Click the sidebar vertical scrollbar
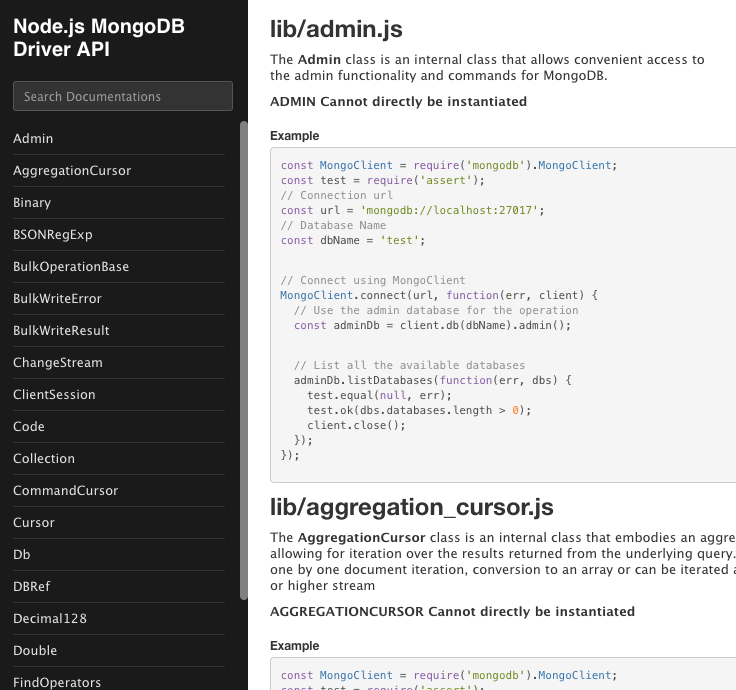The image size is (736, 690). click(x=243, y=360)
